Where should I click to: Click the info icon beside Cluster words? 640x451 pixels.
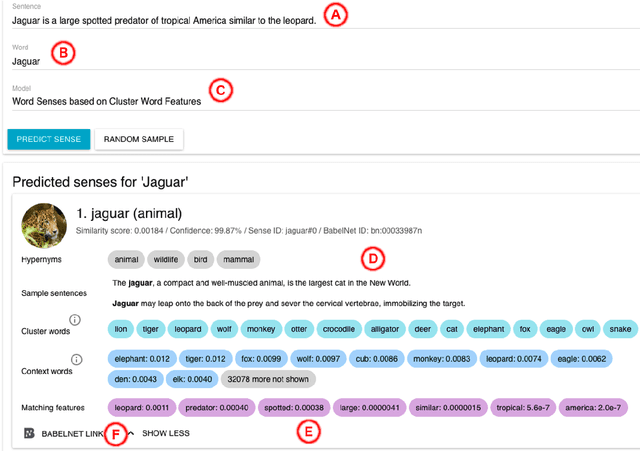coord(75,321)
